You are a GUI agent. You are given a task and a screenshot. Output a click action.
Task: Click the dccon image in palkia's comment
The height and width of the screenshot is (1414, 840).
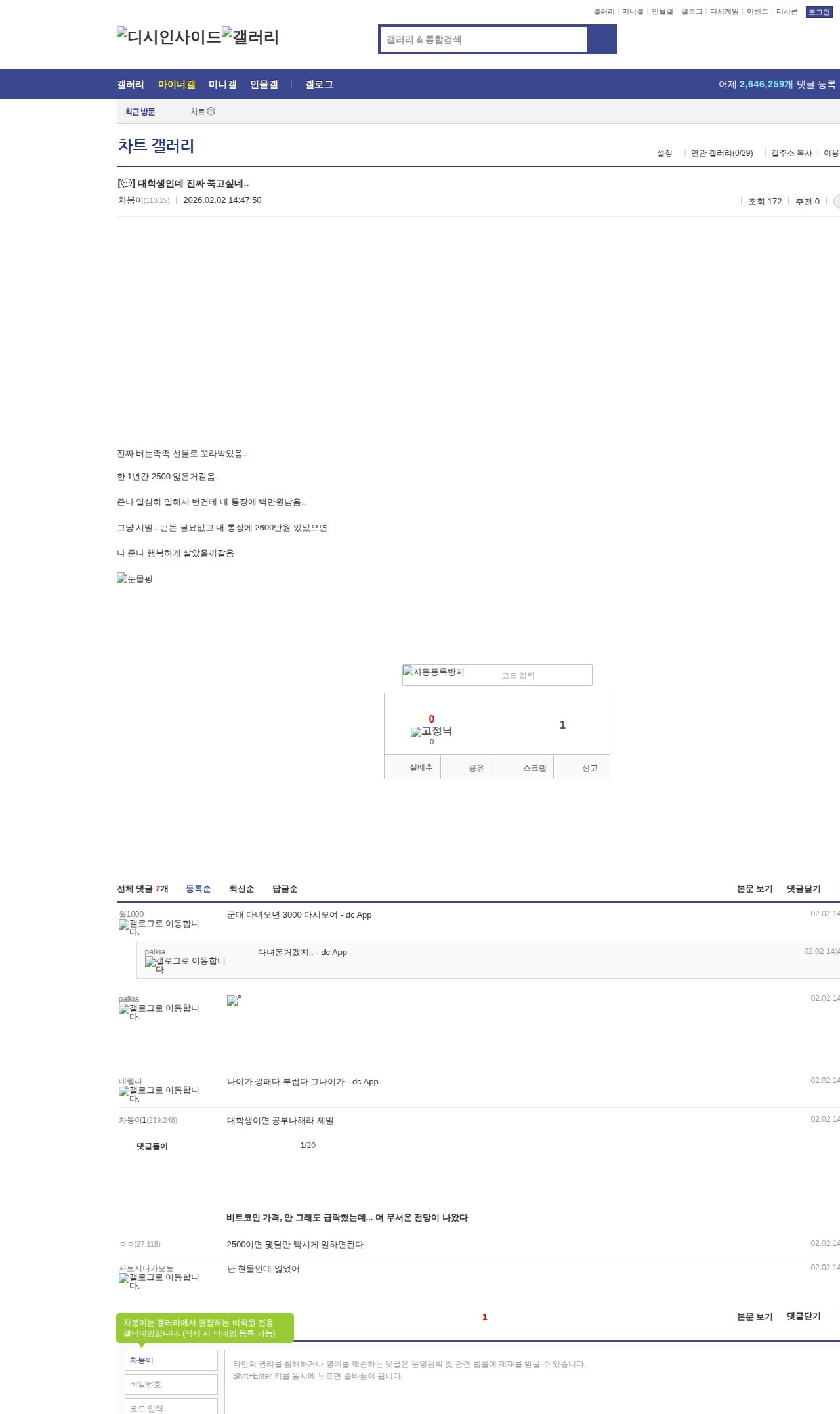click(234, 1000)
